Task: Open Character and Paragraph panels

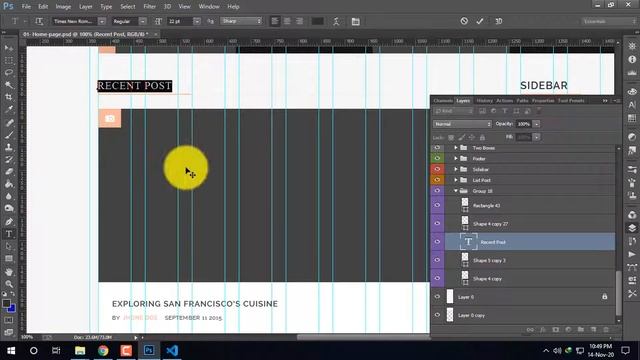Action: pyautogui.click(x=356, y=21)
